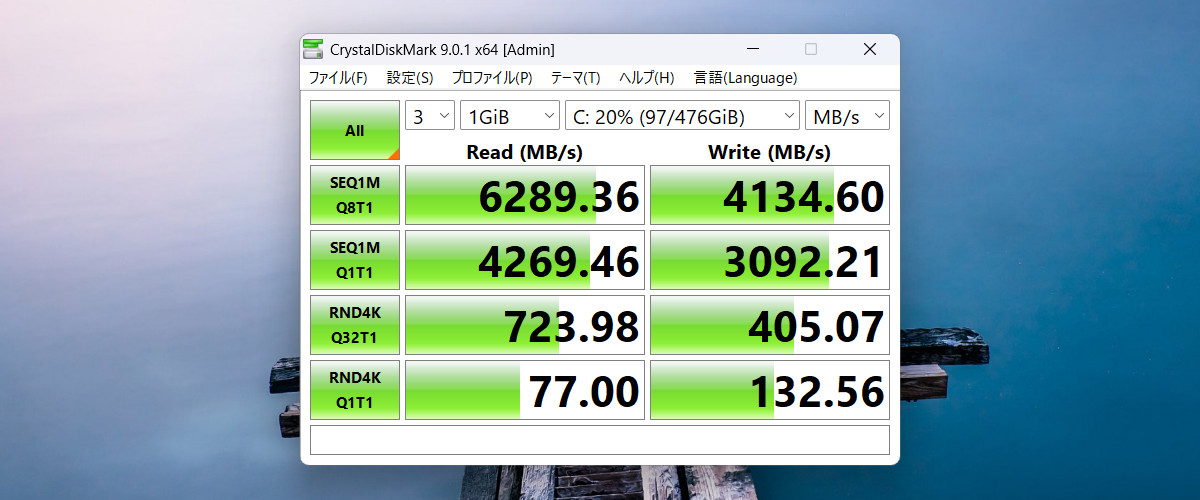1200x500 pixels.
Task: Open the 設定(S) menu
Action: (410, 78)
